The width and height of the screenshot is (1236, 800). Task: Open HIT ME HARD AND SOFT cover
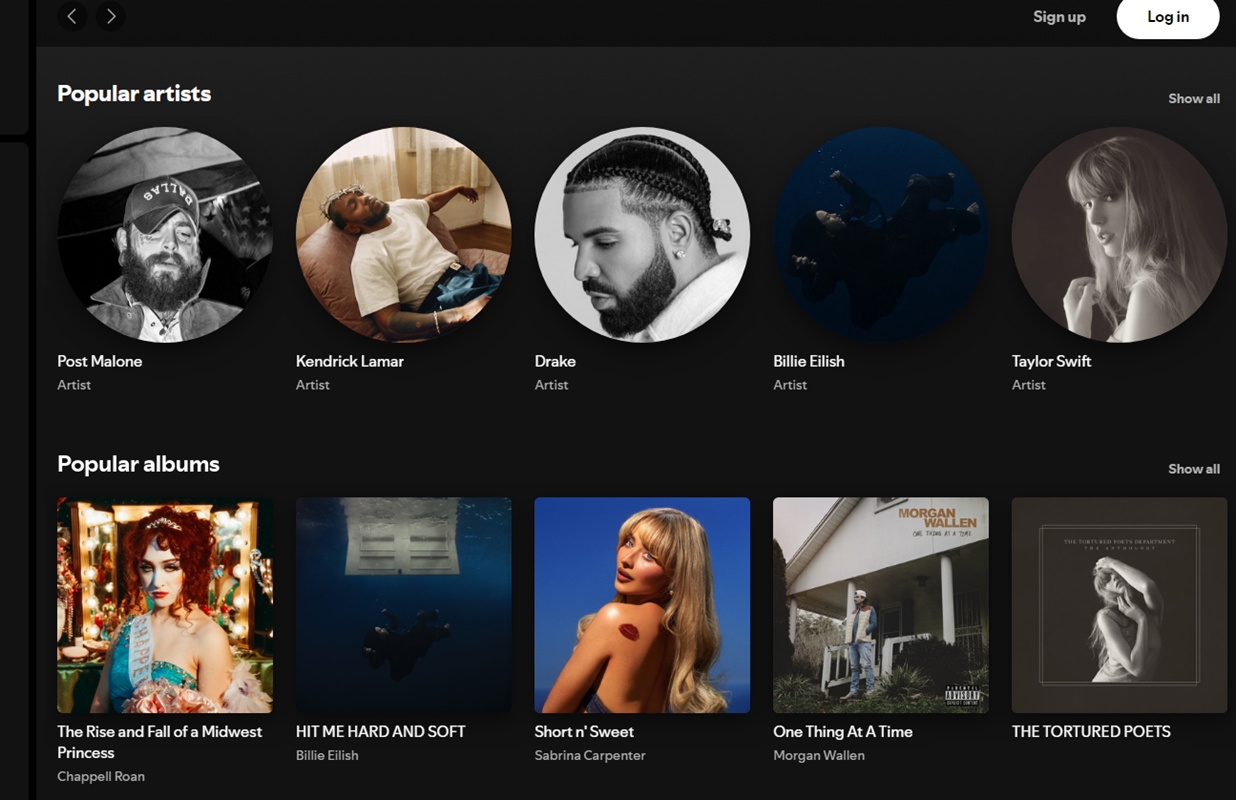(x=404, y=605)
